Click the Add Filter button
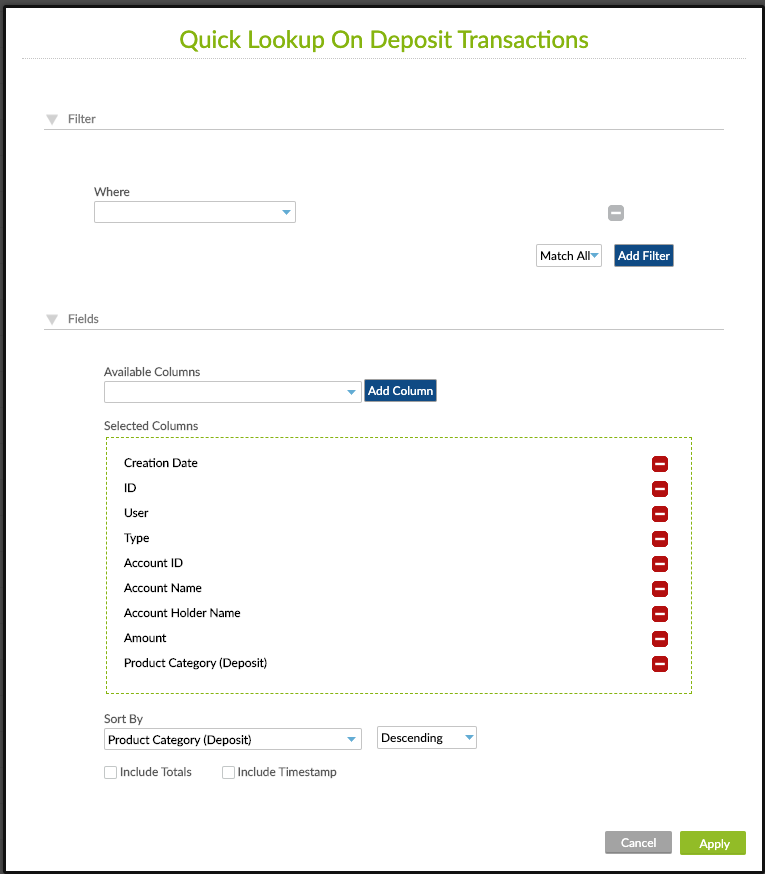The image size is (765, 874). tap(643, 256)
